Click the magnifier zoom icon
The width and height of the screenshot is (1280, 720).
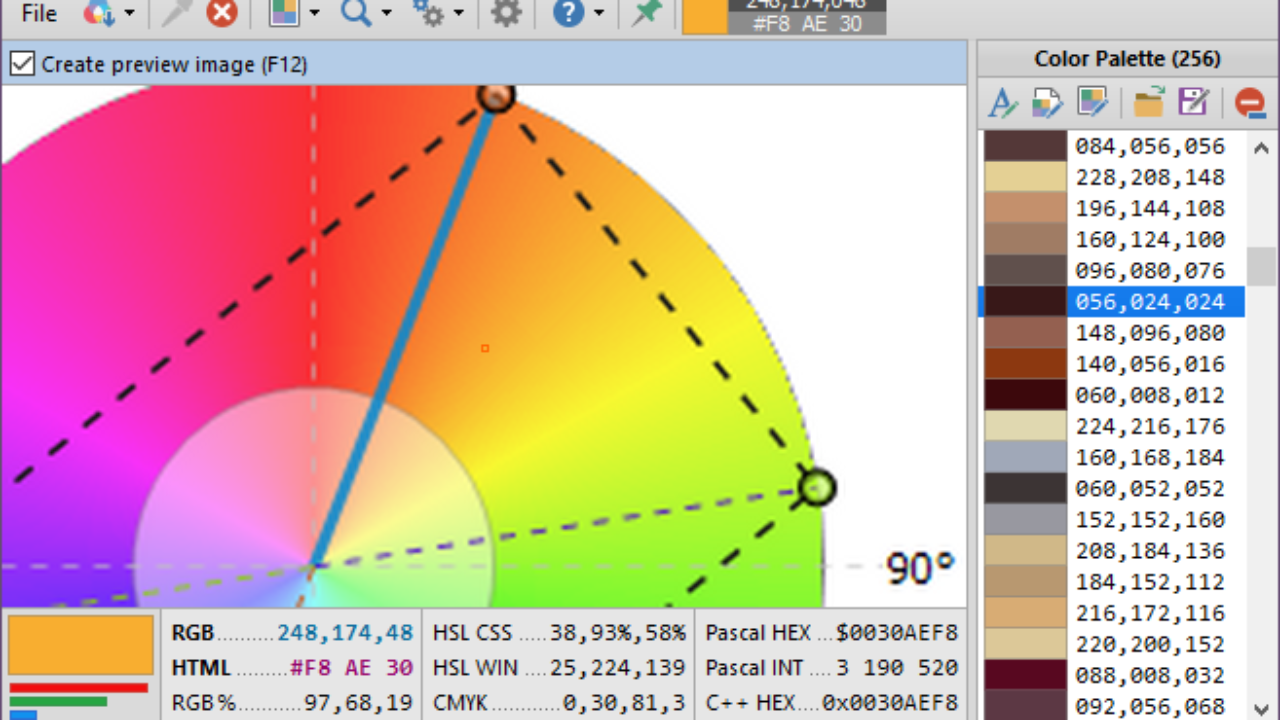(355, 13)
